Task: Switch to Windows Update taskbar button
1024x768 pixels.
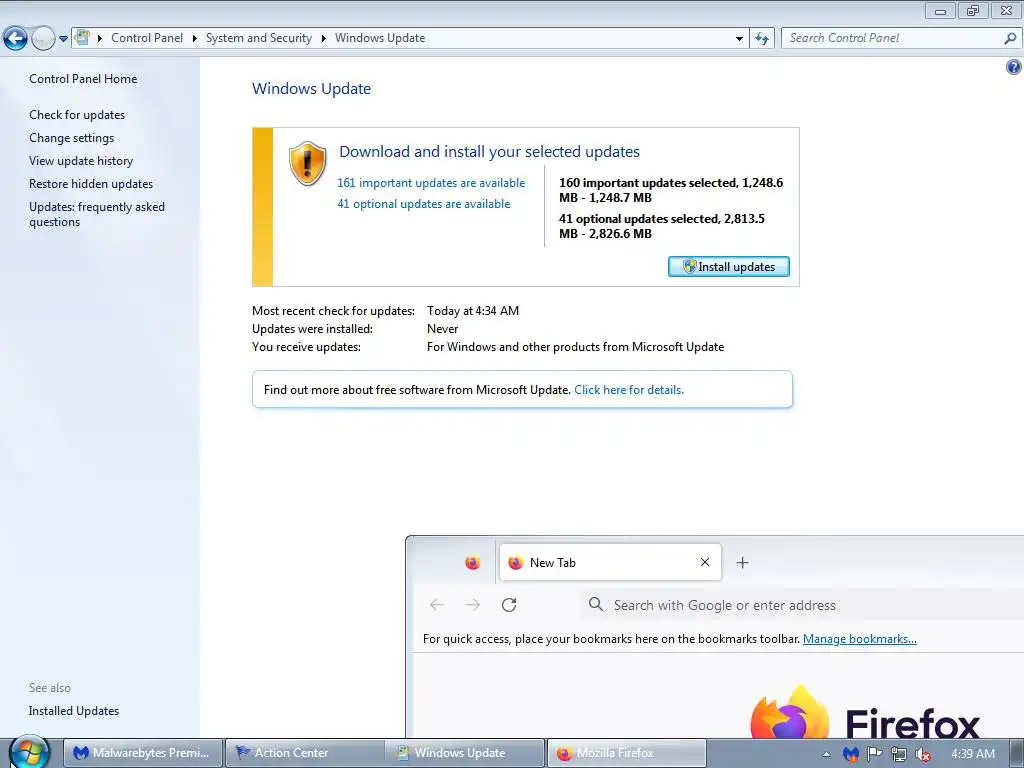Action: (x=466, y=753)
